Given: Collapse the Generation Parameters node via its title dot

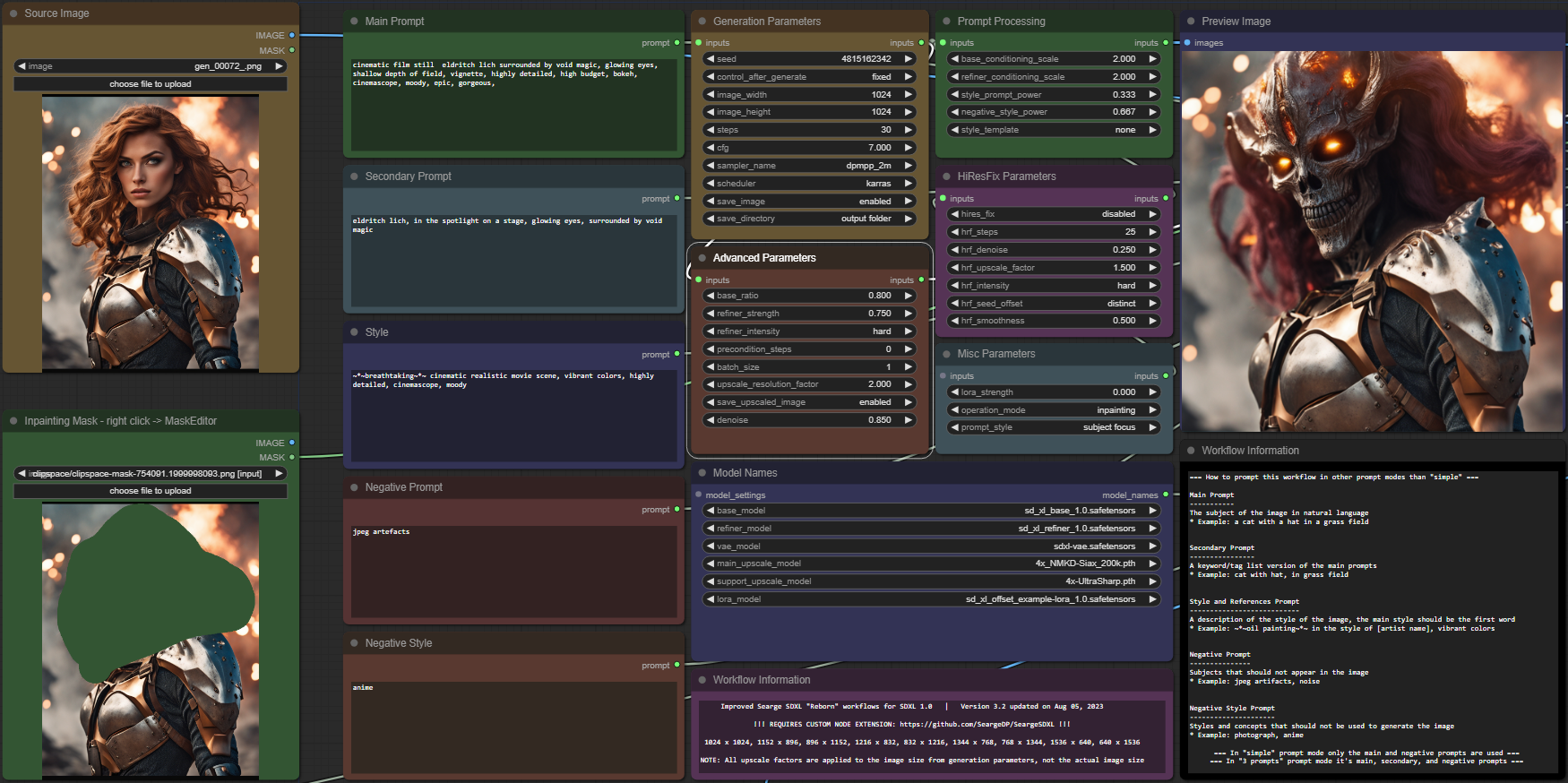Looking at the screenshot, I should pos(702,22).
